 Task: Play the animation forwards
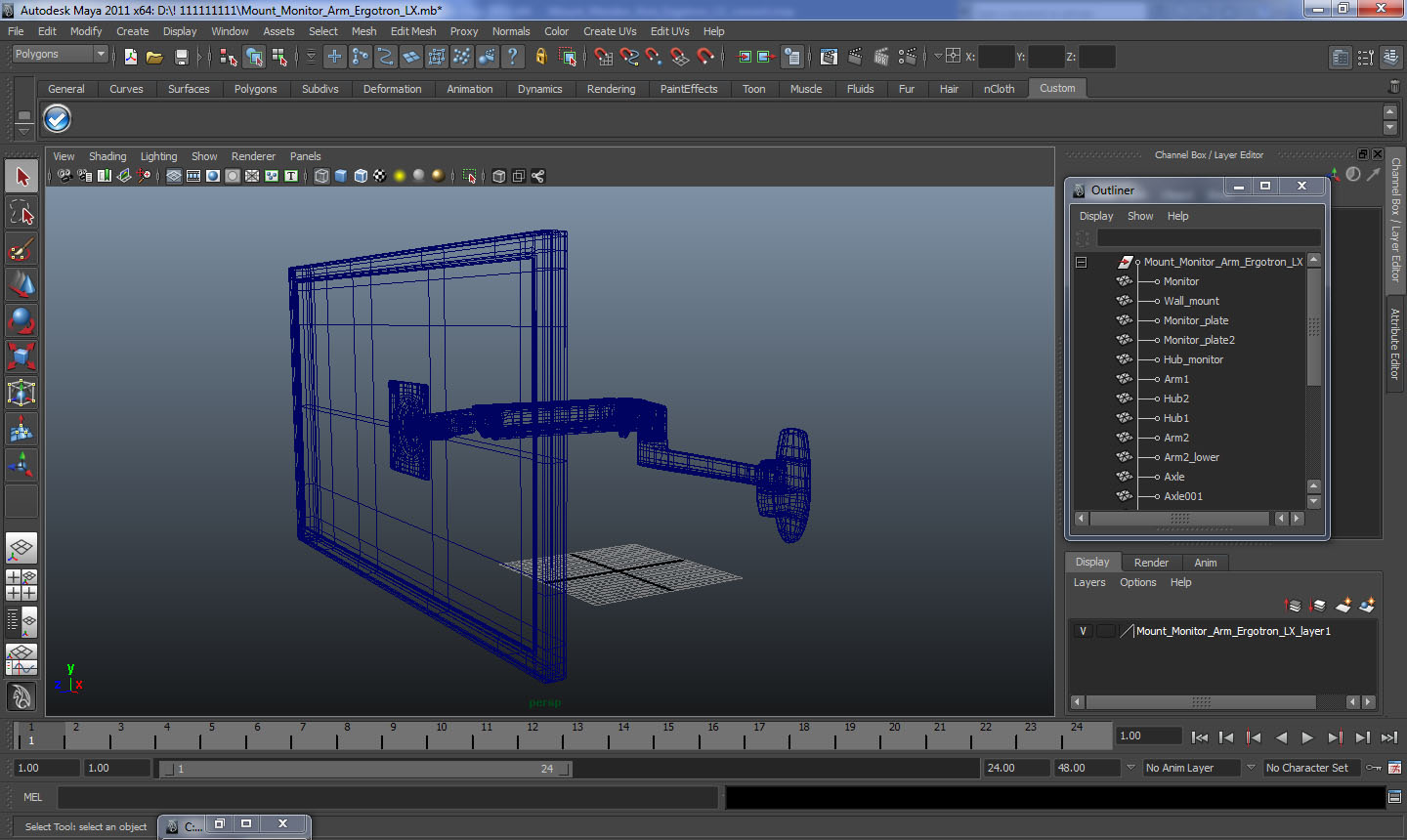pos(1307,737)
